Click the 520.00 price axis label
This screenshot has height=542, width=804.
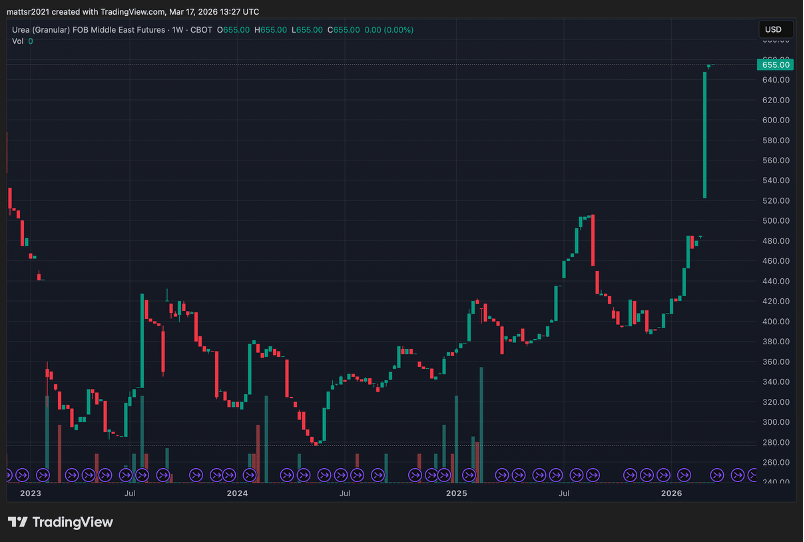[x=776, y=200]
